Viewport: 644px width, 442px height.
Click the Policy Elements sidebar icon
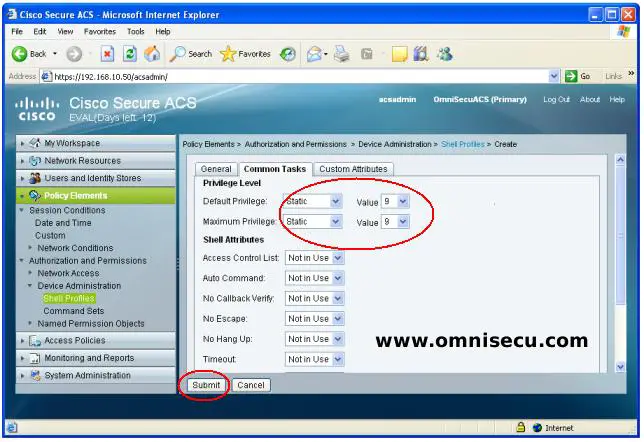point(35,196)
